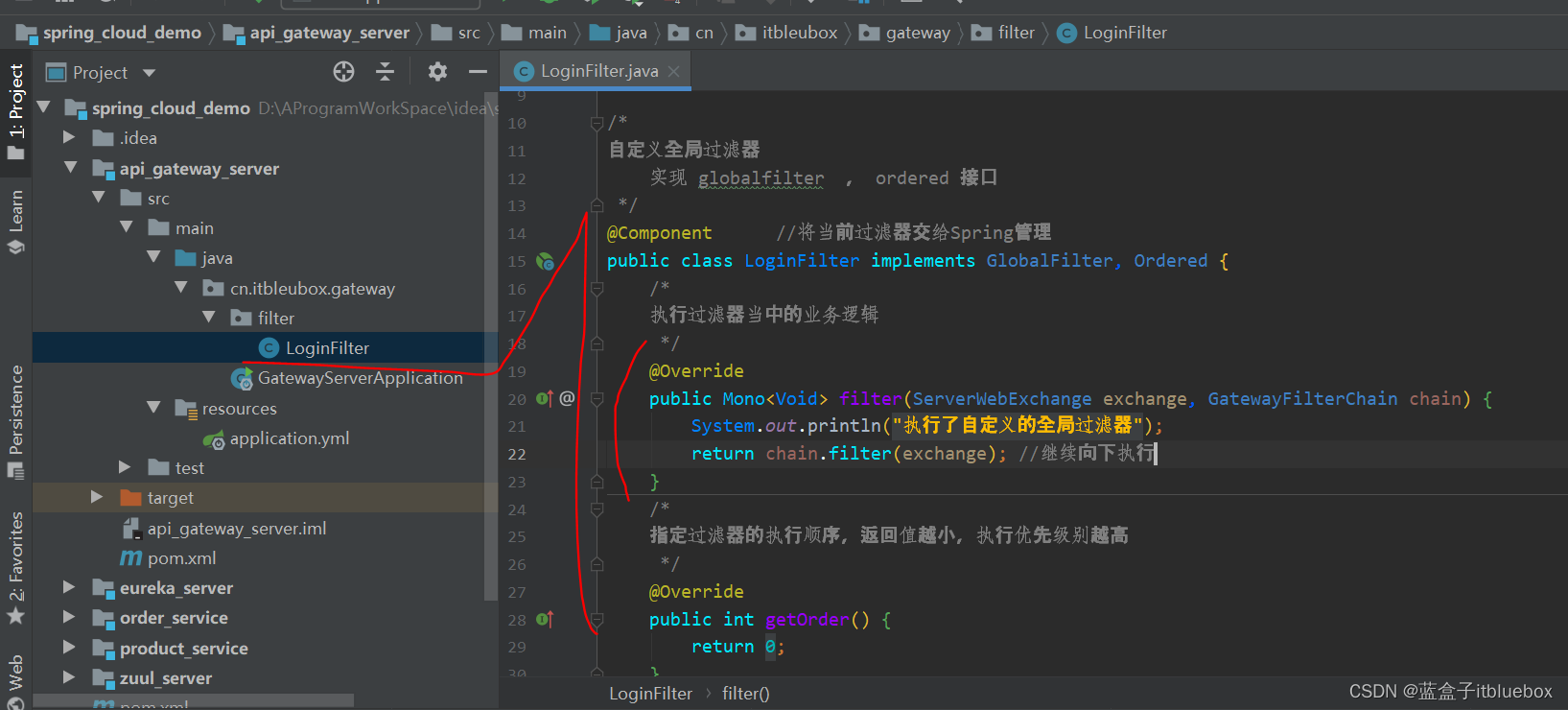Hide the Project tool window with the minimize bar icon
This screenshot has width=1568, height=710.
478,72
